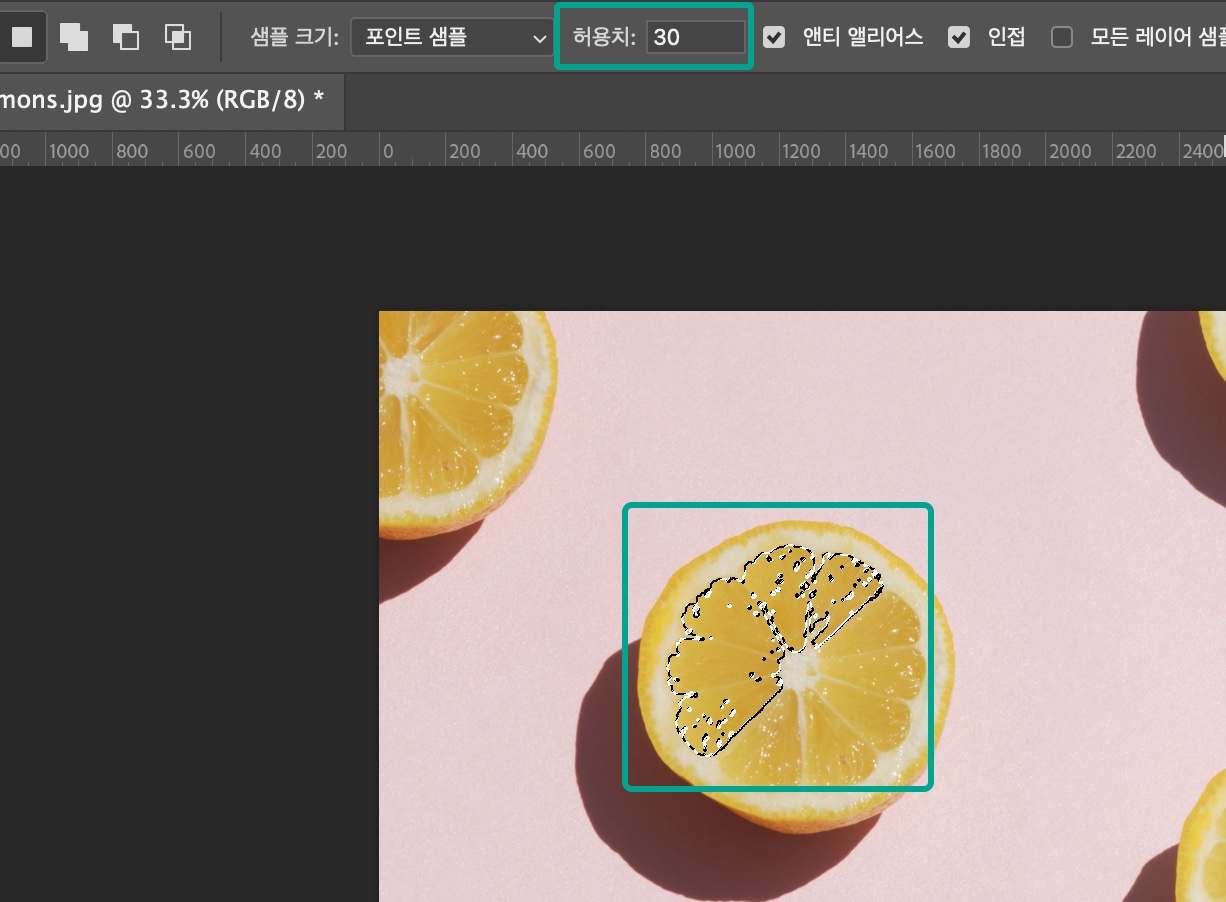This screenshot has height=902, width=1226.
Task: Switch to the document tab at 33.3% (RGB/8)
Action: (170, 101)
